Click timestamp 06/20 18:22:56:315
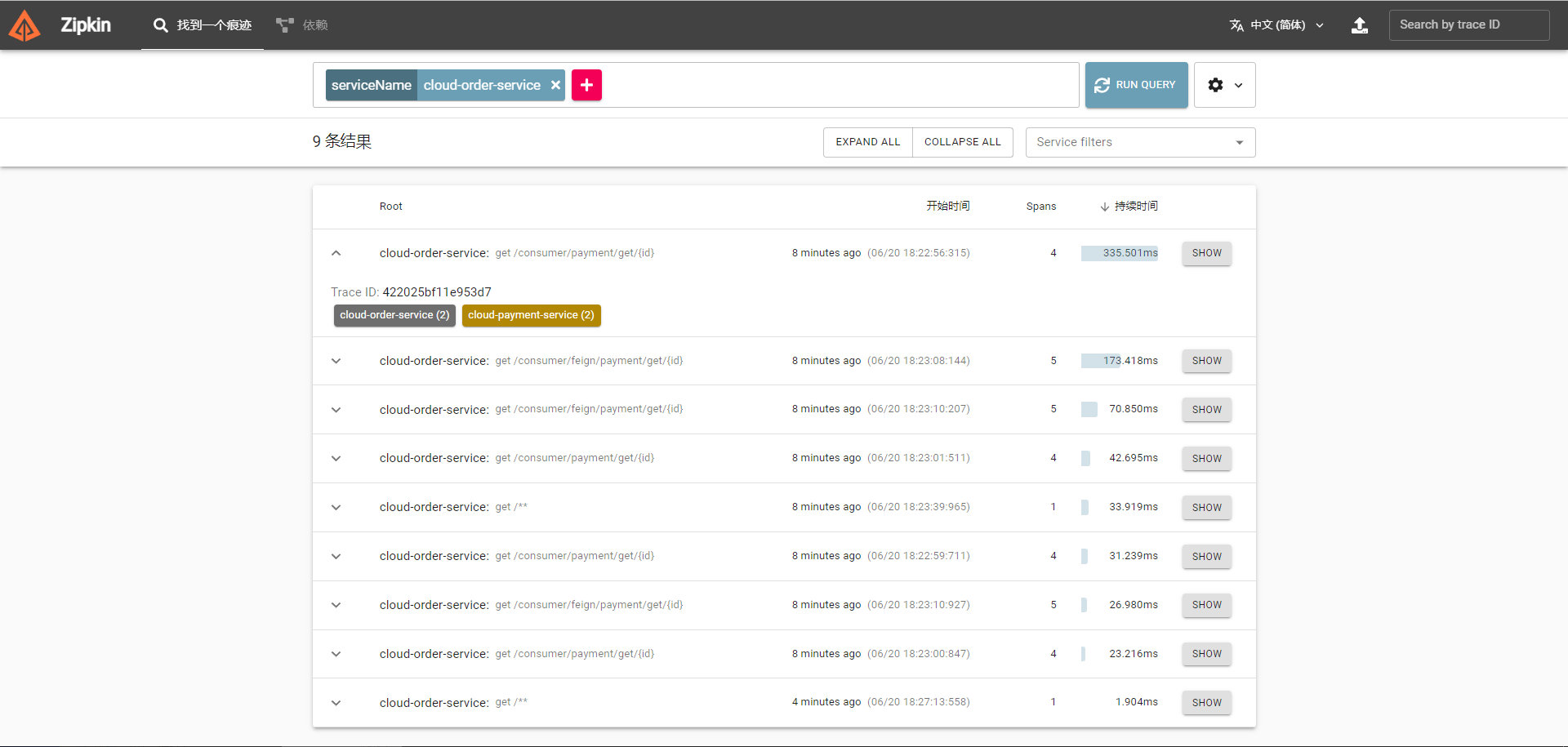1568x747 pixels. (x=919, y=253)
